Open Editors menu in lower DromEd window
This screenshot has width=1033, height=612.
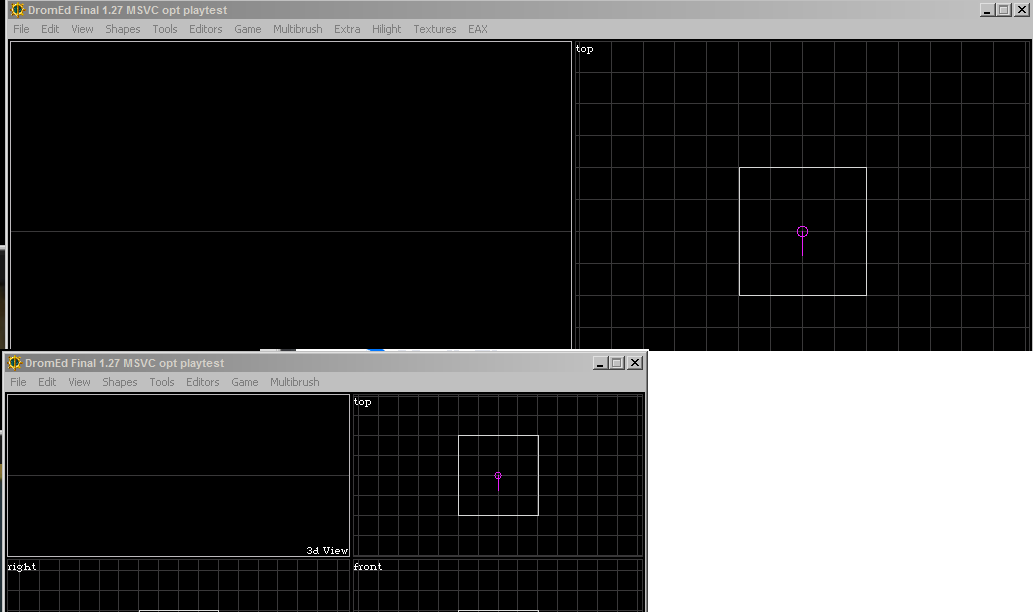coord(202,382)
